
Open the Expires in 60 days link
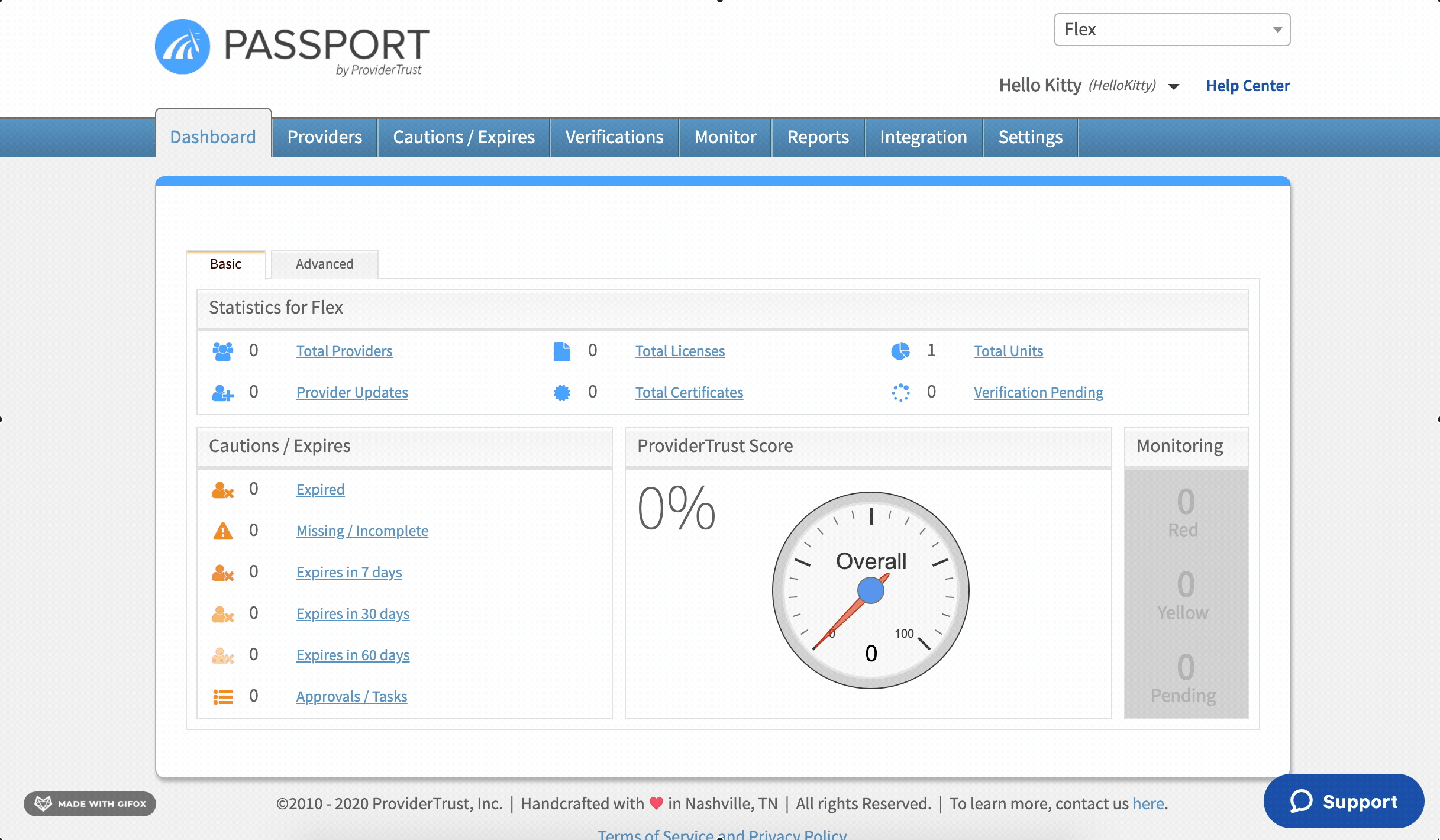[353, 655]
